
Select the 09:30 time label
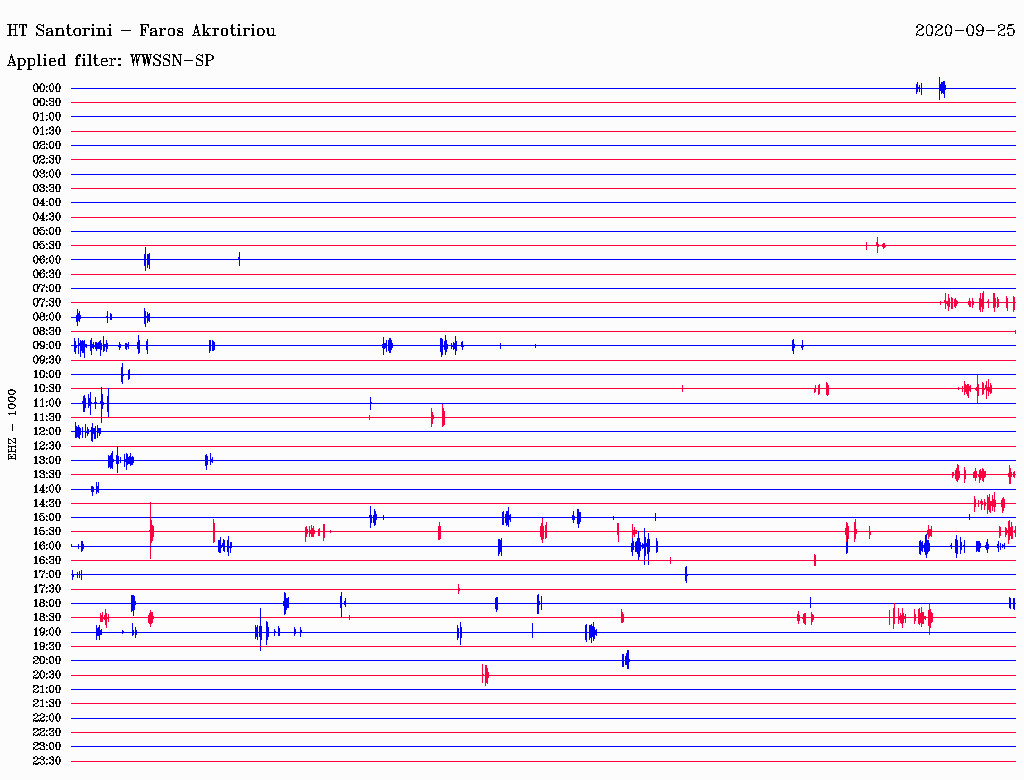[47, 360]
